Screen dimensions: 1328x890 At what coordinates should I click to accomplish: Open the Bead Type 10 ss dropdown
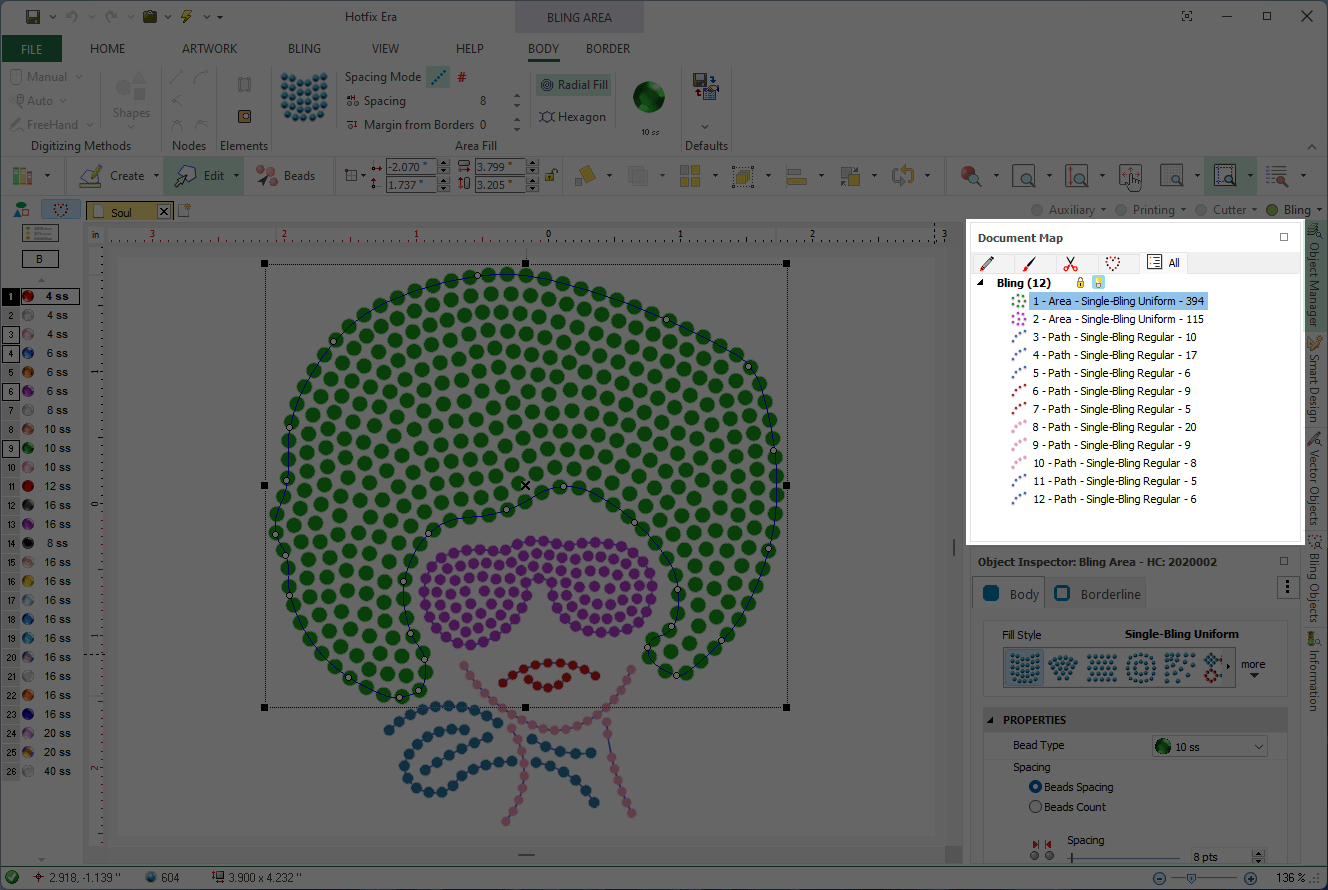tap(1210, 746)
